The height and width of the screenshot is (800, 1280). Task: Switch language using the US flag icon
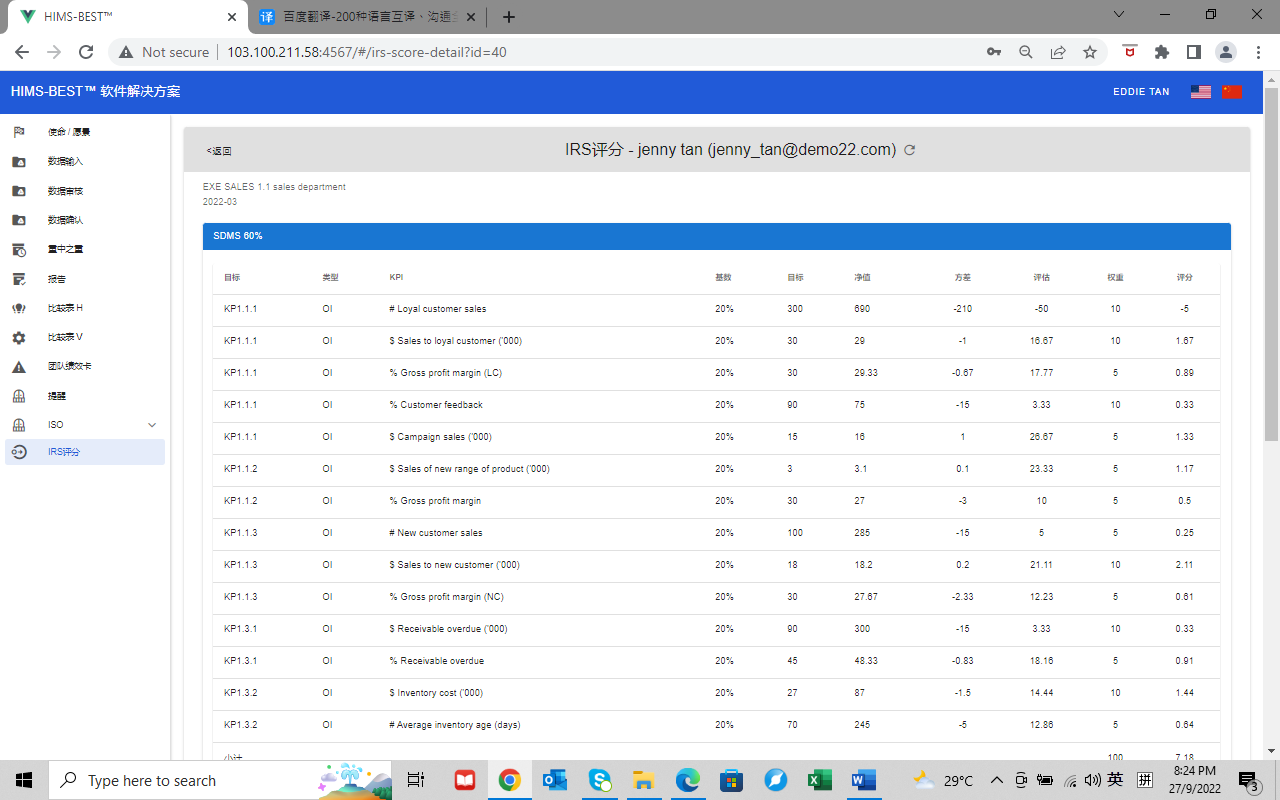point(1201,92)
